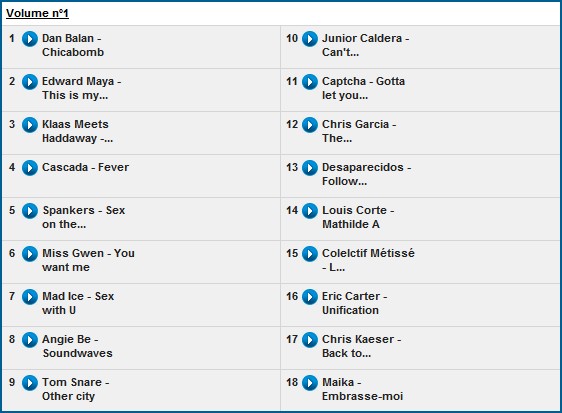Select the Cascada - Fever title text

85,167
